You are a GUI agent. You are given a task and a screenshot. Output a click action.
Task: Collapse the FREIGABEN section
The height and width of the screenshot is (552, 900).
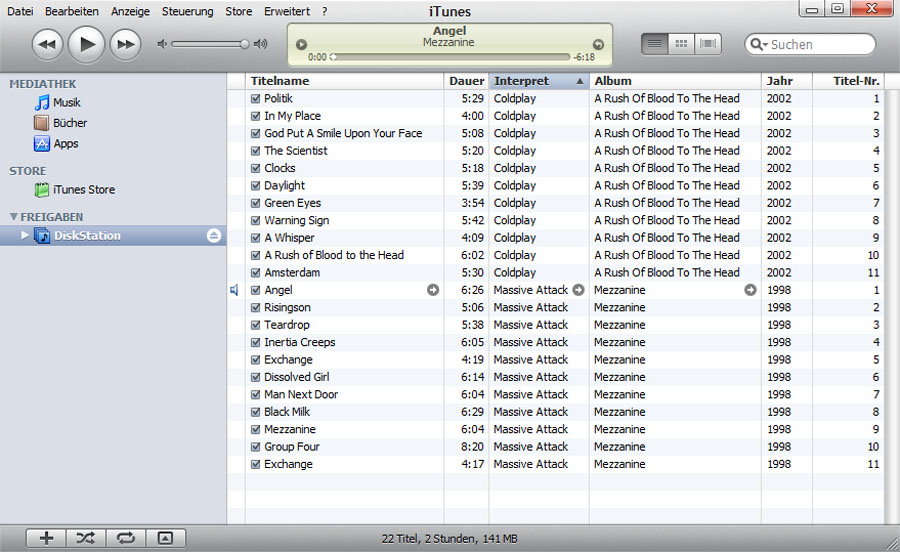(x=14, y=217)
